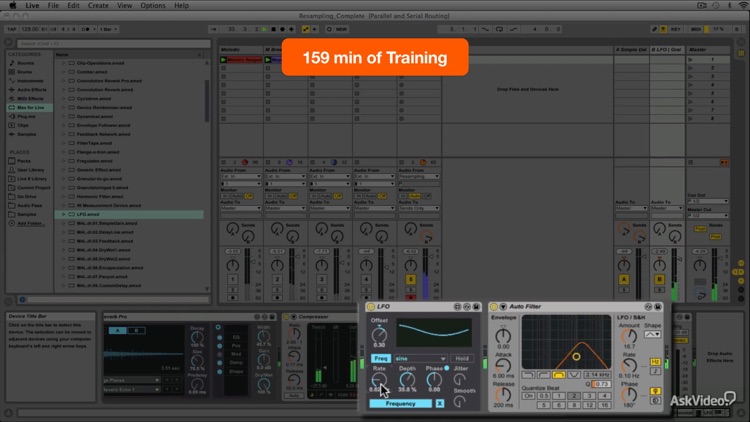Screen dimensions: 750x422
Task: Click the Auto Filter frequency dot
Action: coord(576,356)
